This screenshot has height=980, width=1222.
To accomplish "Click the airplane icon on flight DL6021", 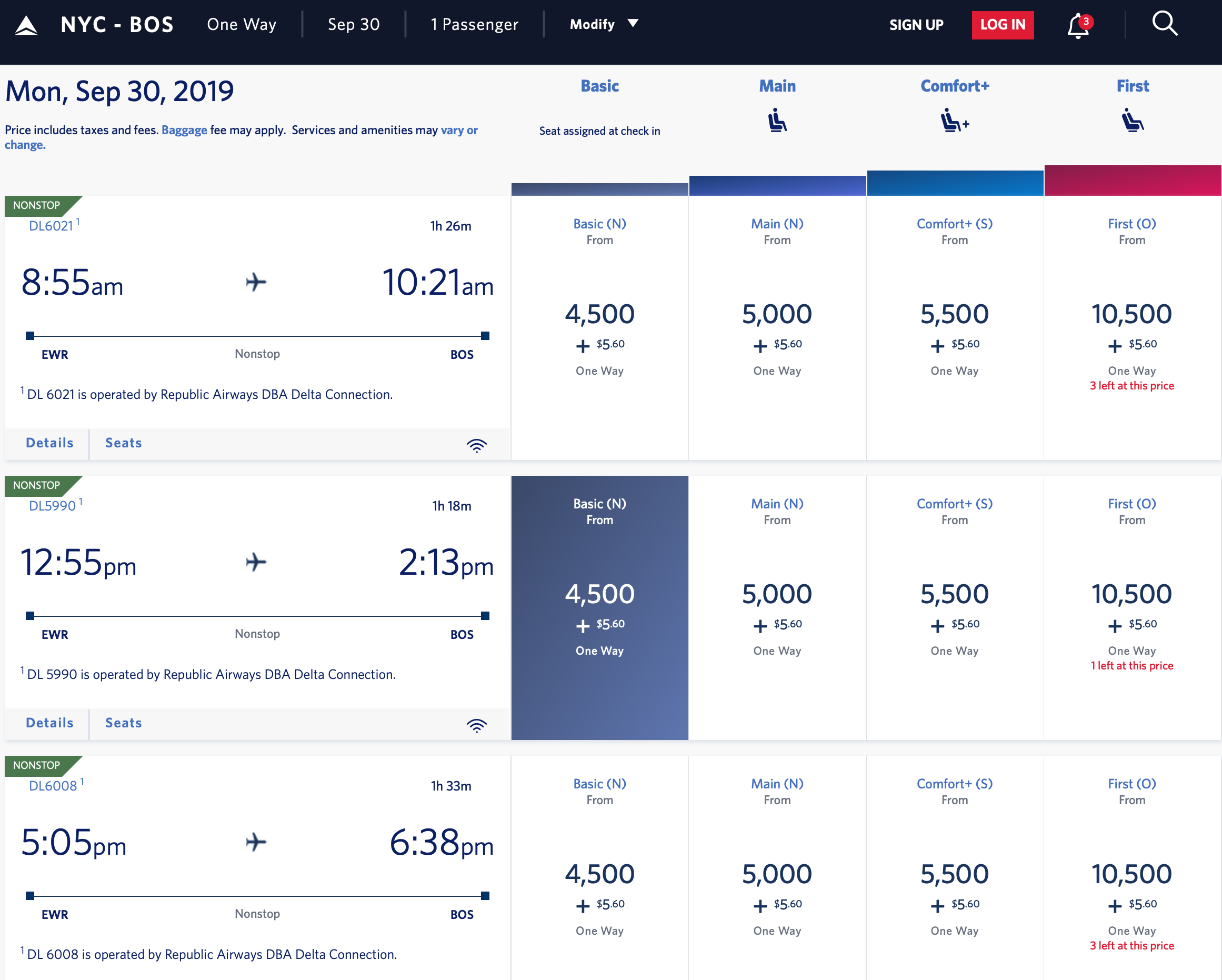I will point(256,282).
